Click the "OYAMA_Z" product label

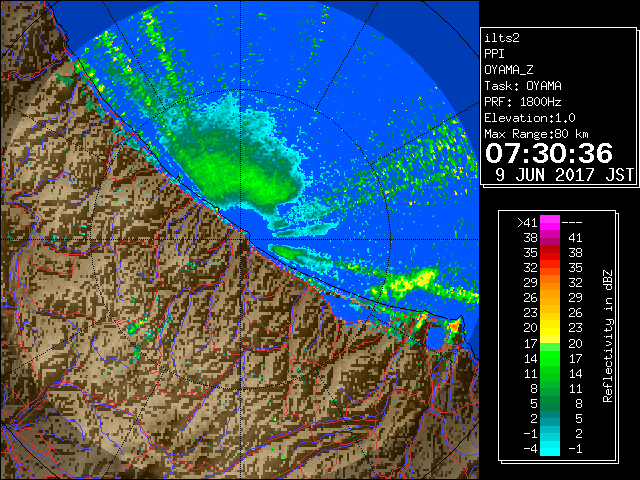[x=509, y=70]
